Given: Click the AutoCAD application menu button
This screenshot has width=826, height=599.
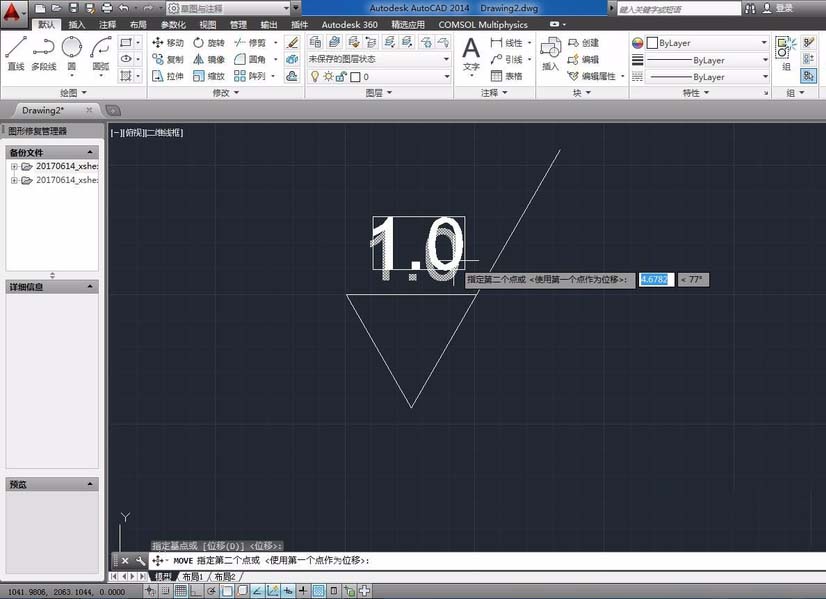Looking at the screenshot, I should pyautogui.click(x=12, y=12).
